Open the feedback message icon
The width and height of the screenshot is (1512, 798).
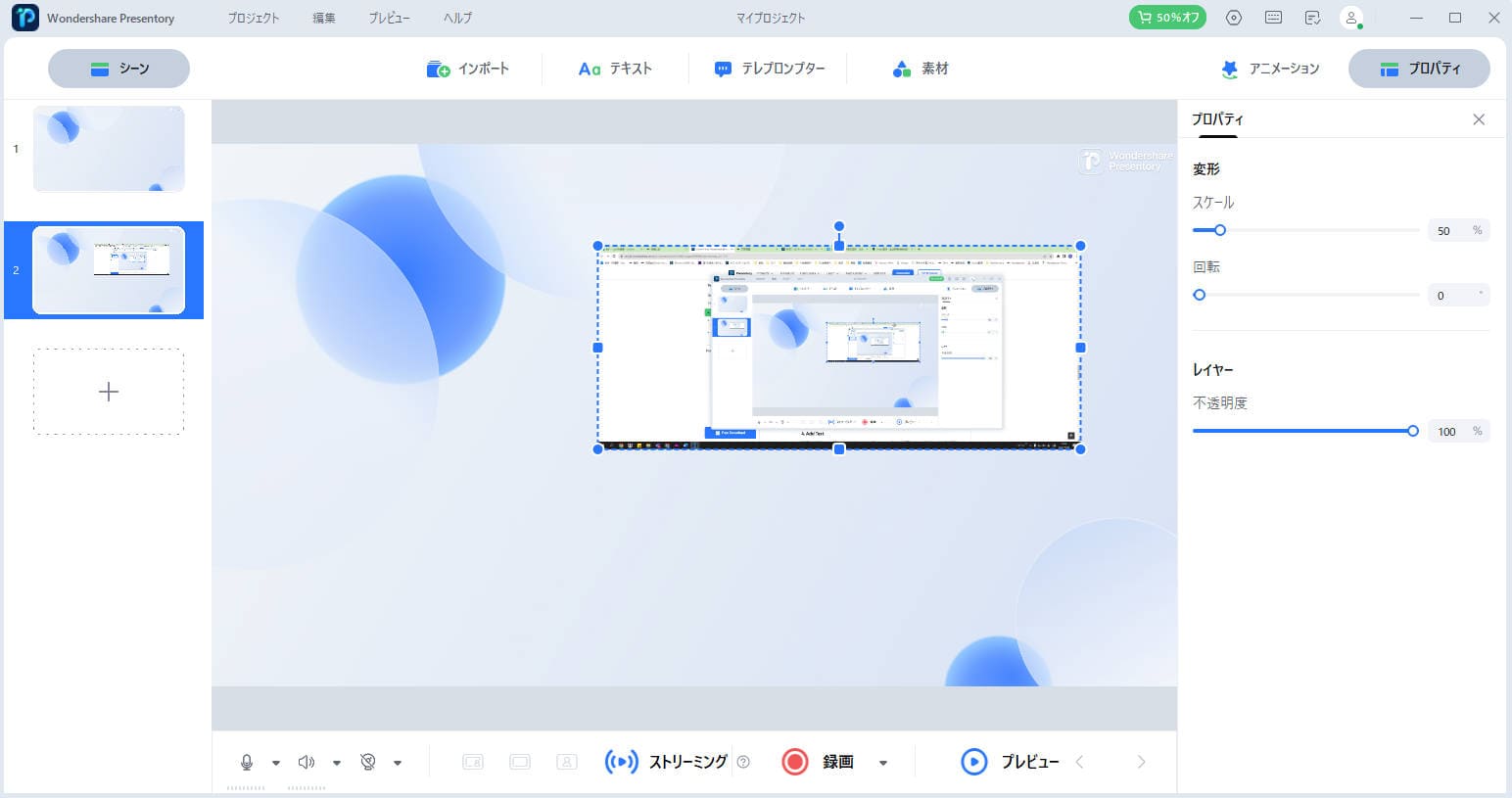(x=1312, y=18)
